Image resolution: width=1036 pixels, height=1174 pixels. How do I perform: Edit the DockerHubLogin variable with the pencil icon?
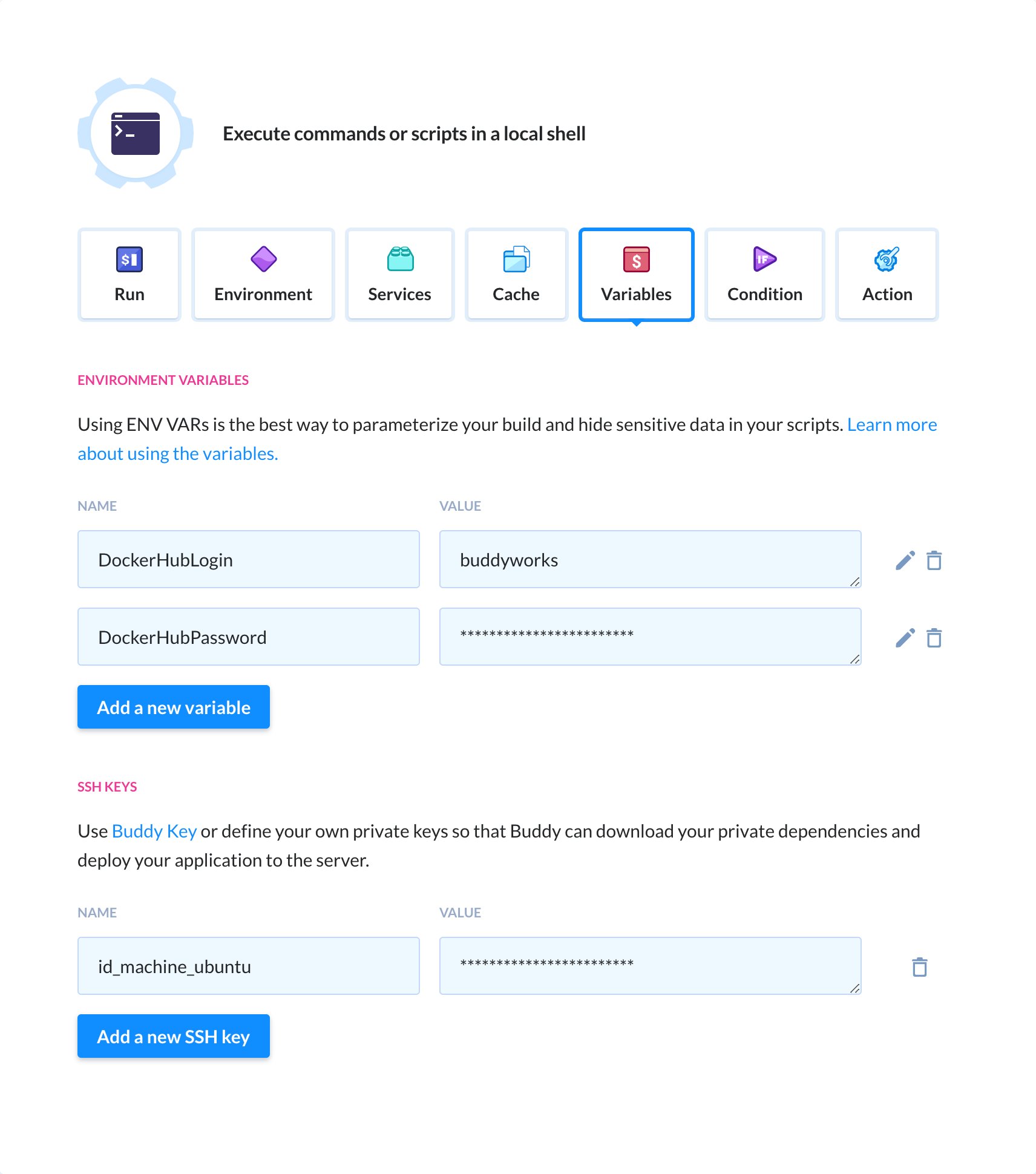pos(904,560)
